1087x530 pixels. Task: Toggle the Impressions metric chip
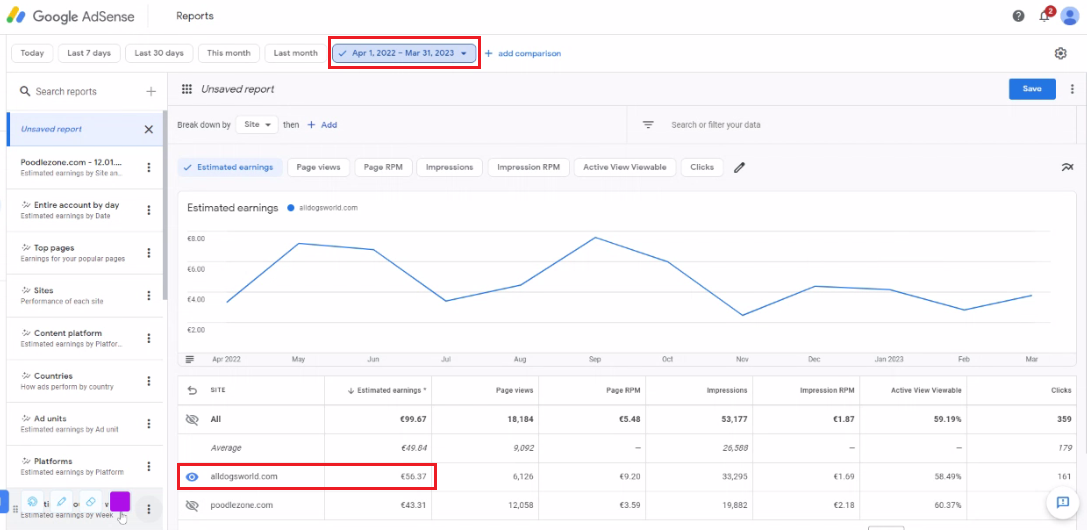click(x=449, y=167)
